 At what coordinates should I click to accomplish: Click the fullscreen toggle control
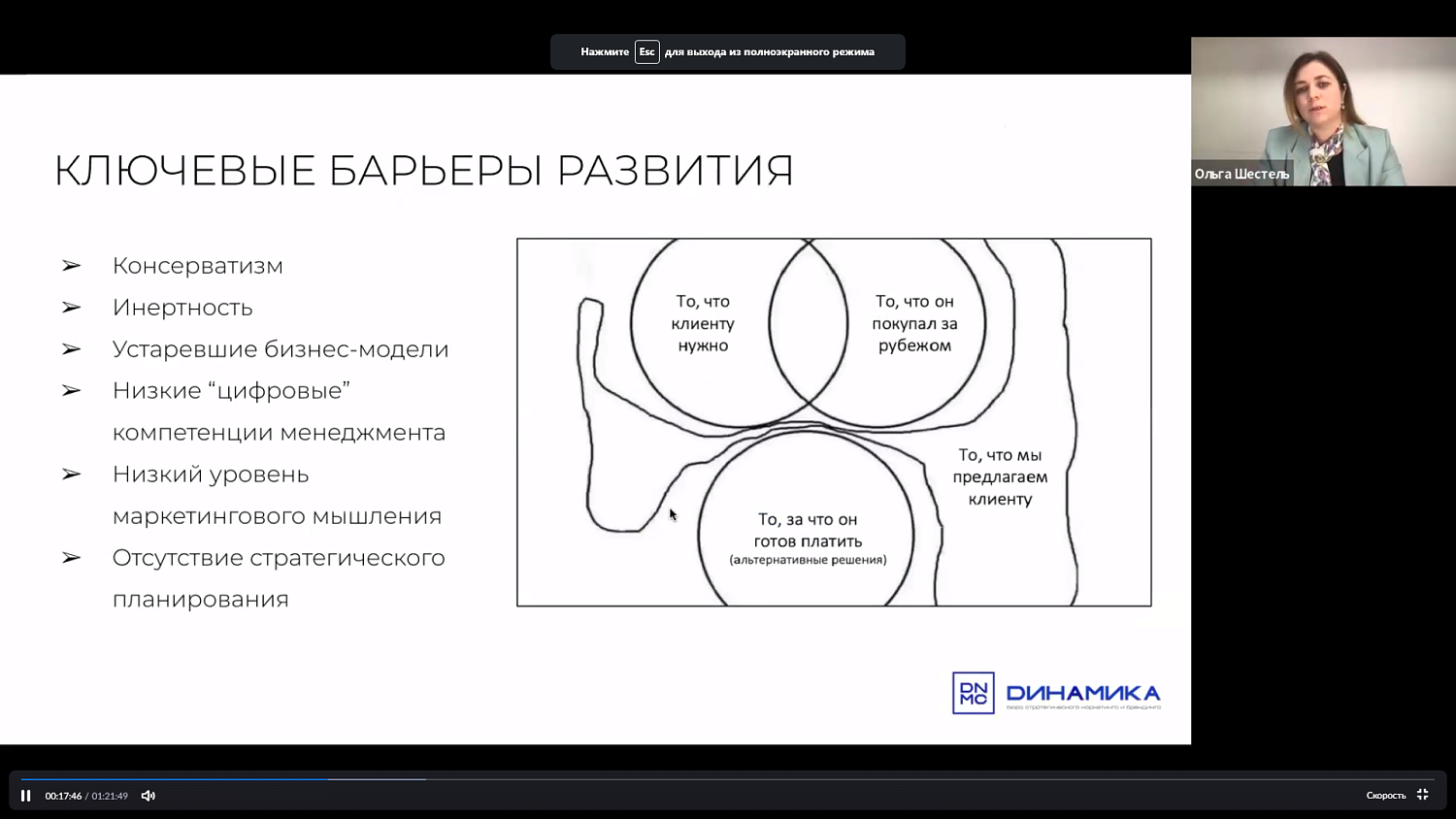[1421, 794]
